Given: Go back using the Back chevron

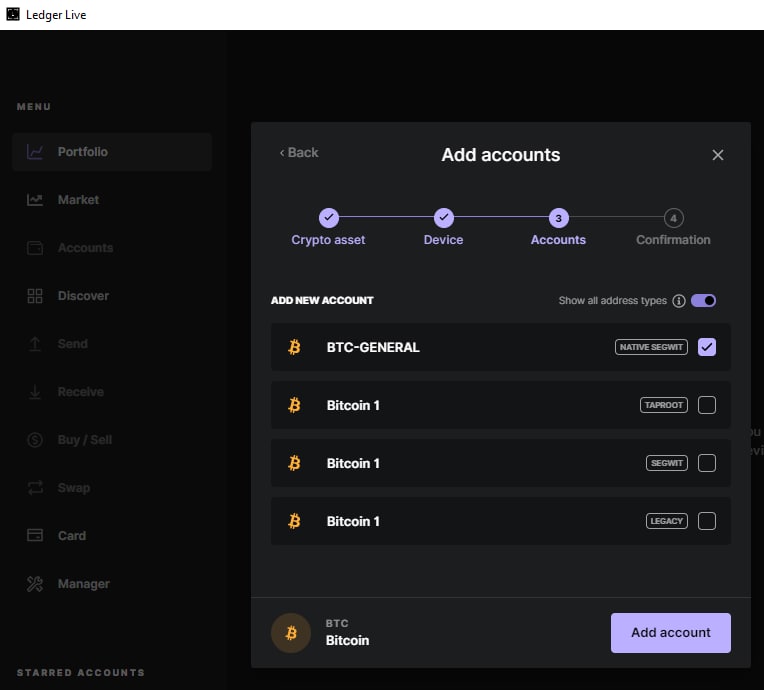Looking at the screenshot, I should point(298,153).
